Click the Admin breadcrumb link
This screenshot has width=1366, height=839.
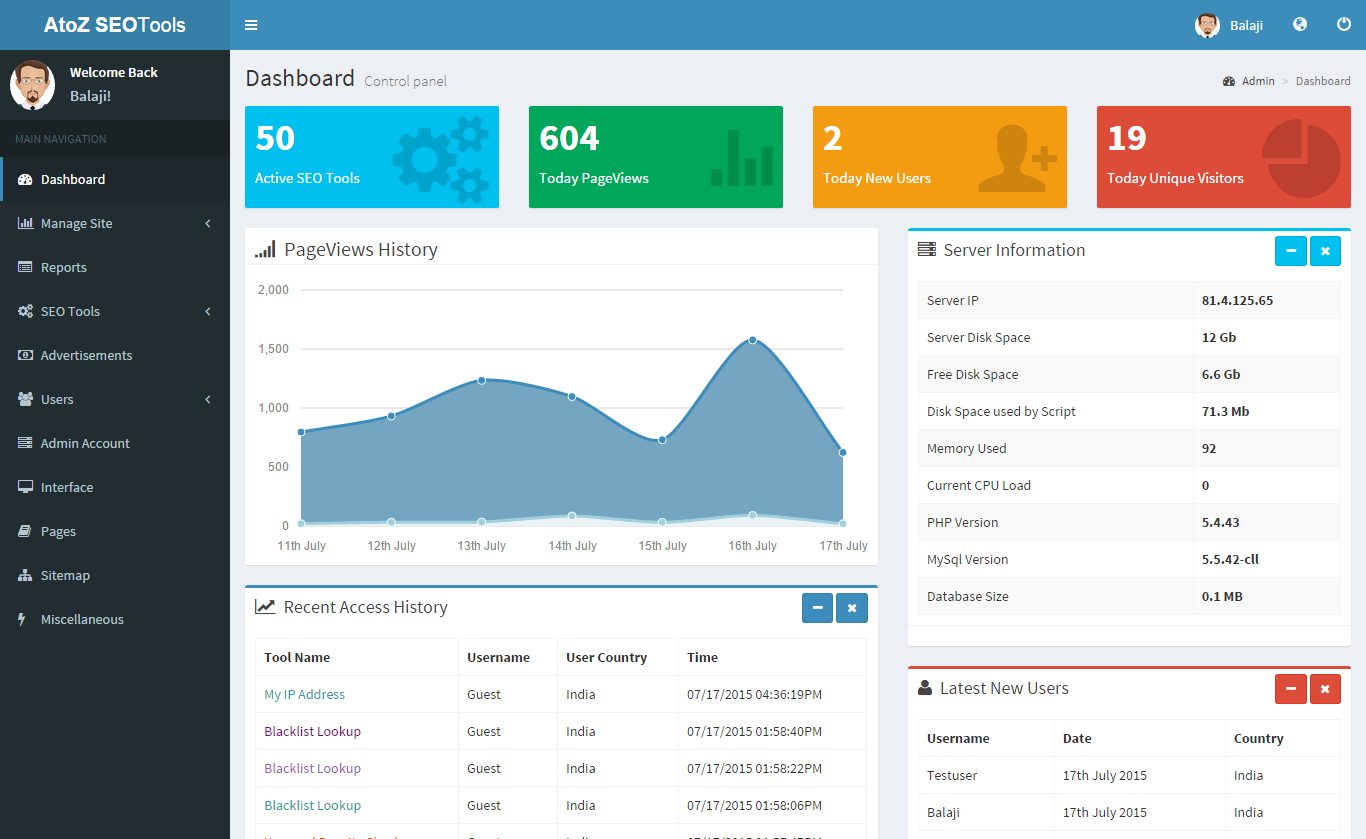1258,81
